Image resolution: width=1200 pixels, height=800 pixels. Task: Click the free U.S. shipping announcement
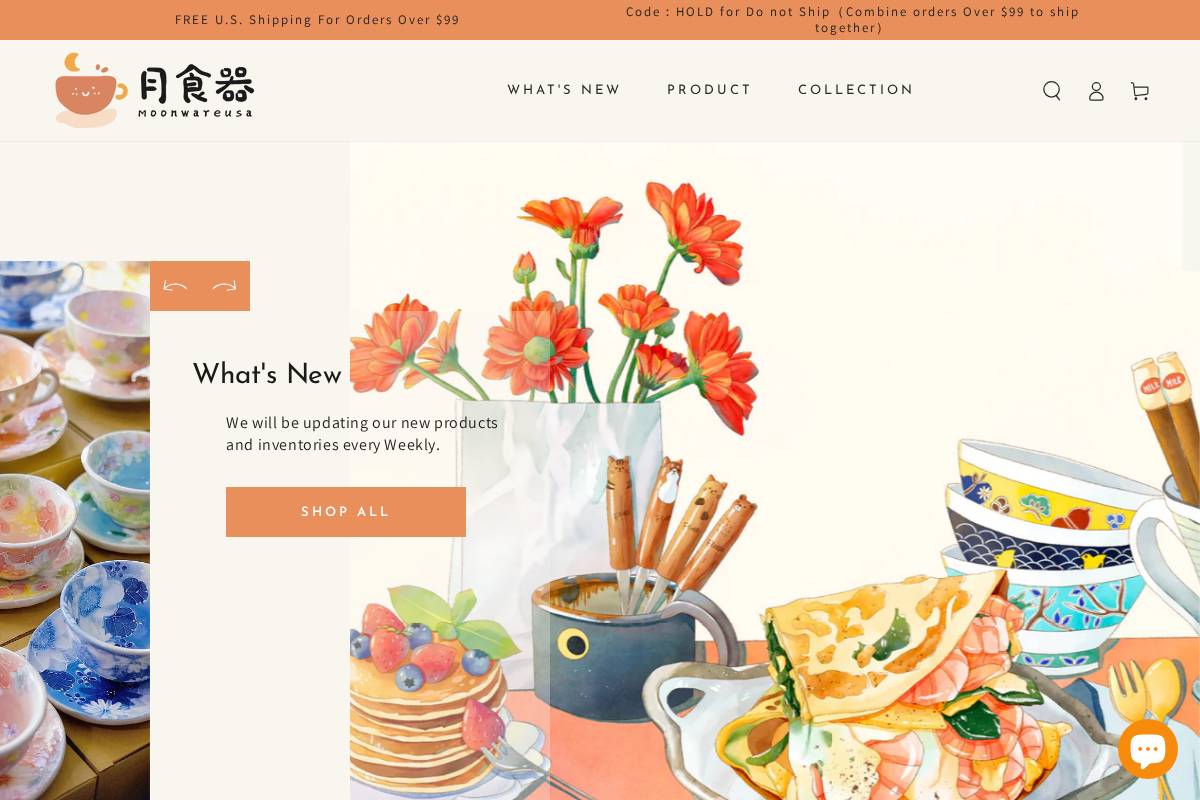tap(317, 20)
